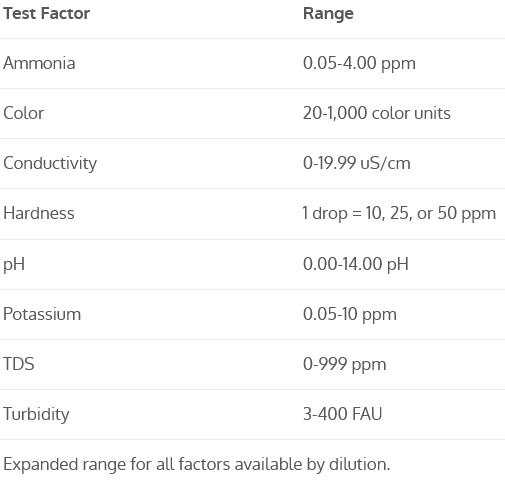Image resolution: width=505 pixels, height=480 pixels.
Task: Select the 20-1,000 color units value
Action: pyautogui.click(x=377, y=113)
